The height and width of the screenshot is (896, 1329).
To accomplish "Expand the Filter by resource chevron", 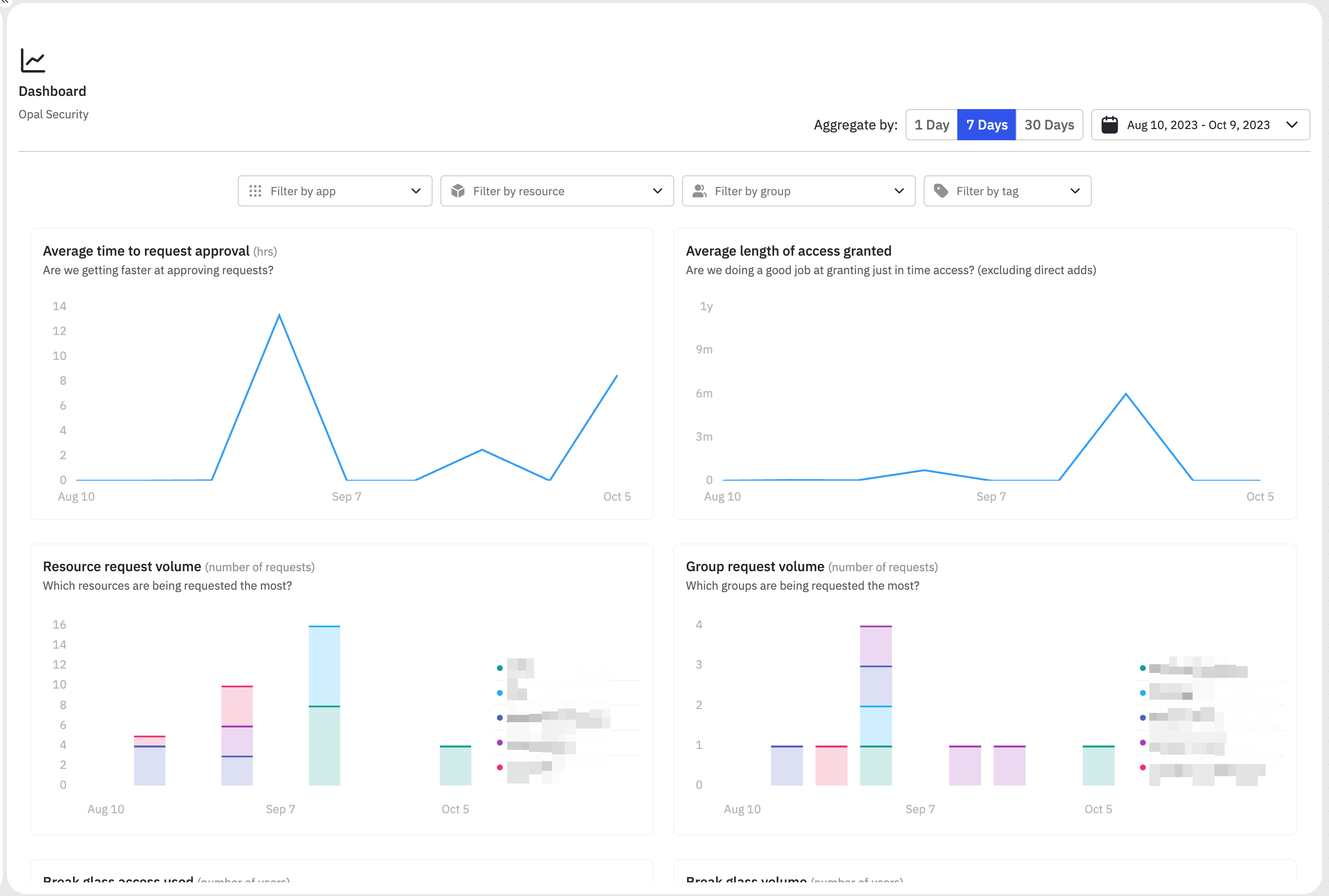I will [657, 191].
